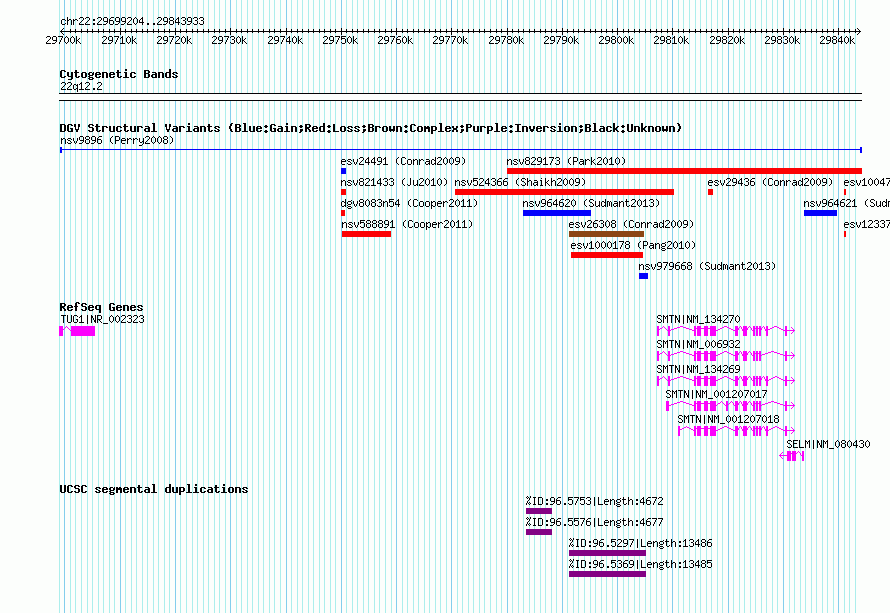The width and height of the screenshot is (890, 613).
Task: Click the chr22:29699204..29843933 coordinate label
Action: tap(132, 21)
